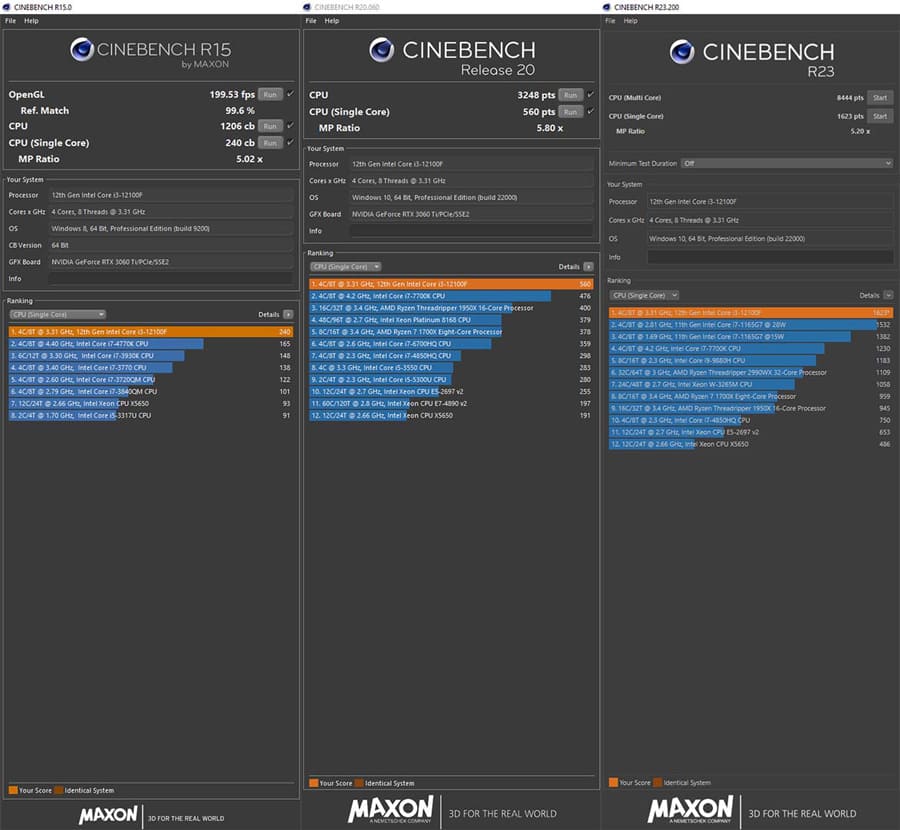
Task: Select the i3-12100F ranking row in R20
Action: tap(451, 284)
